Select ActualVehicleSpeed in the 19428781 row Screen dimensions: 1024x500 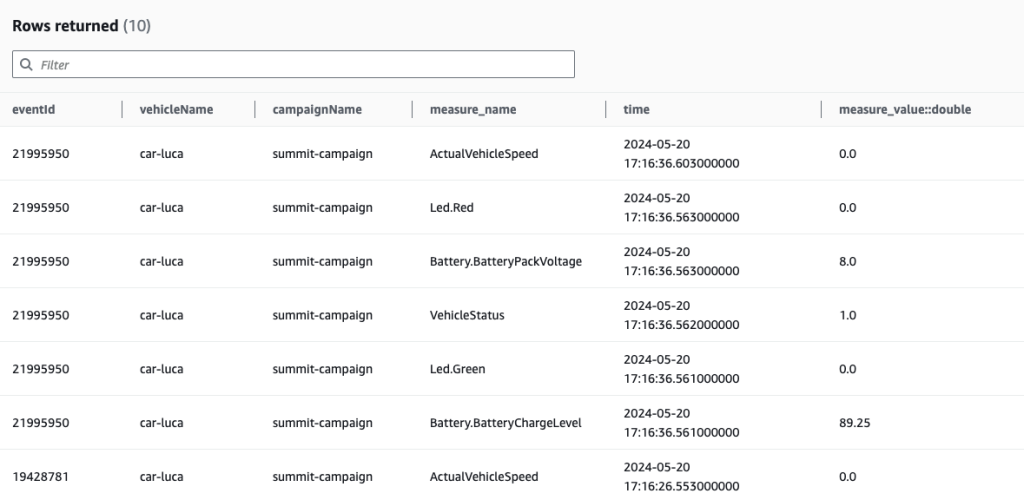pos(484,477)
